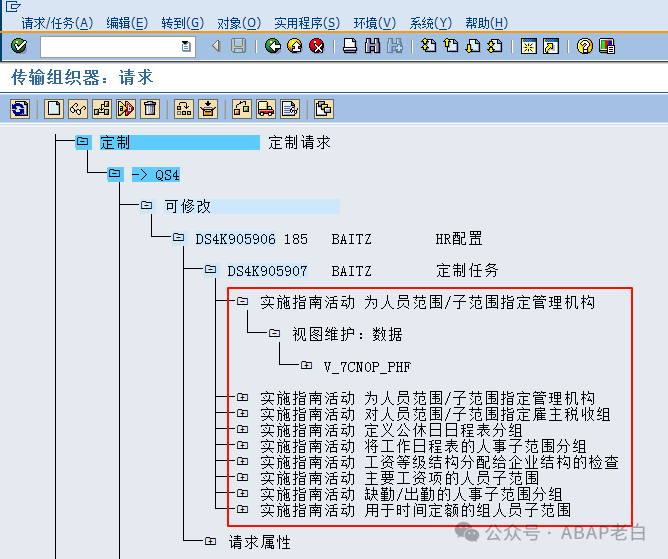This screenshot has width=668, height=559.
Task: Collapse request DS4K905906 folder node
Action: click(x=179, y=237)
